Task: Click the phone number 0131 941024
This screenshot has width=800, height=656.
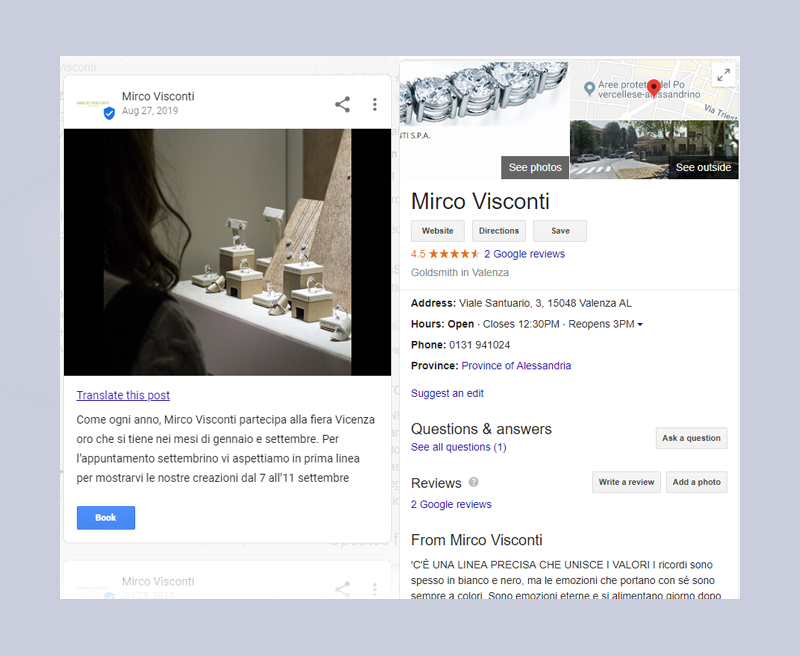Action: pyautogui.click(x=480, y=345)
